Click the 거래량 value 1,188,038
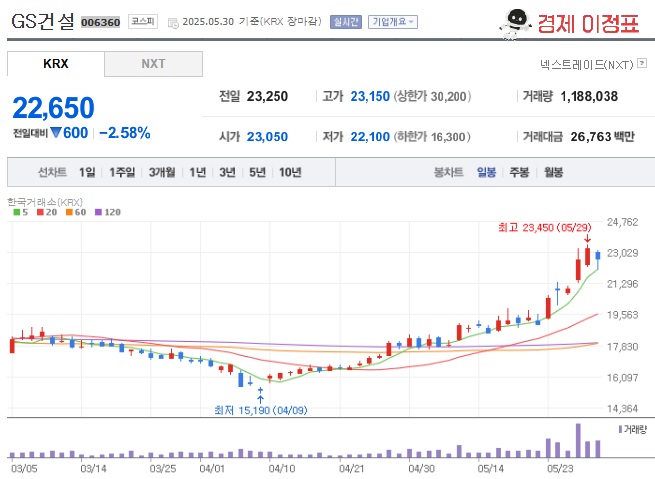The width and height of the screenshot is (655, 479). 589,96
